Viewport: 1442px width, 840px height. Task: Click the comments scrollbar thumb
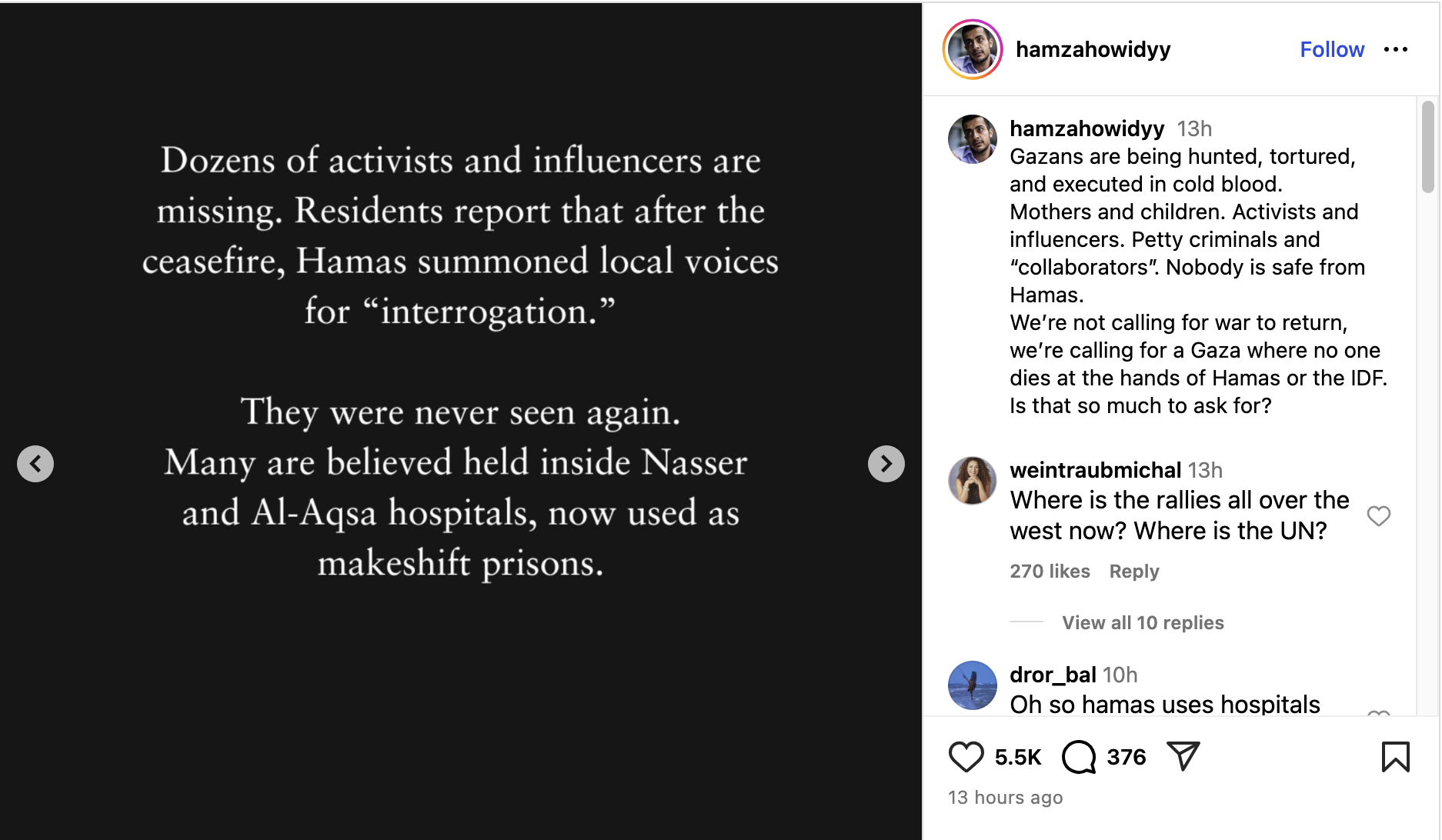coord(1427,146)
